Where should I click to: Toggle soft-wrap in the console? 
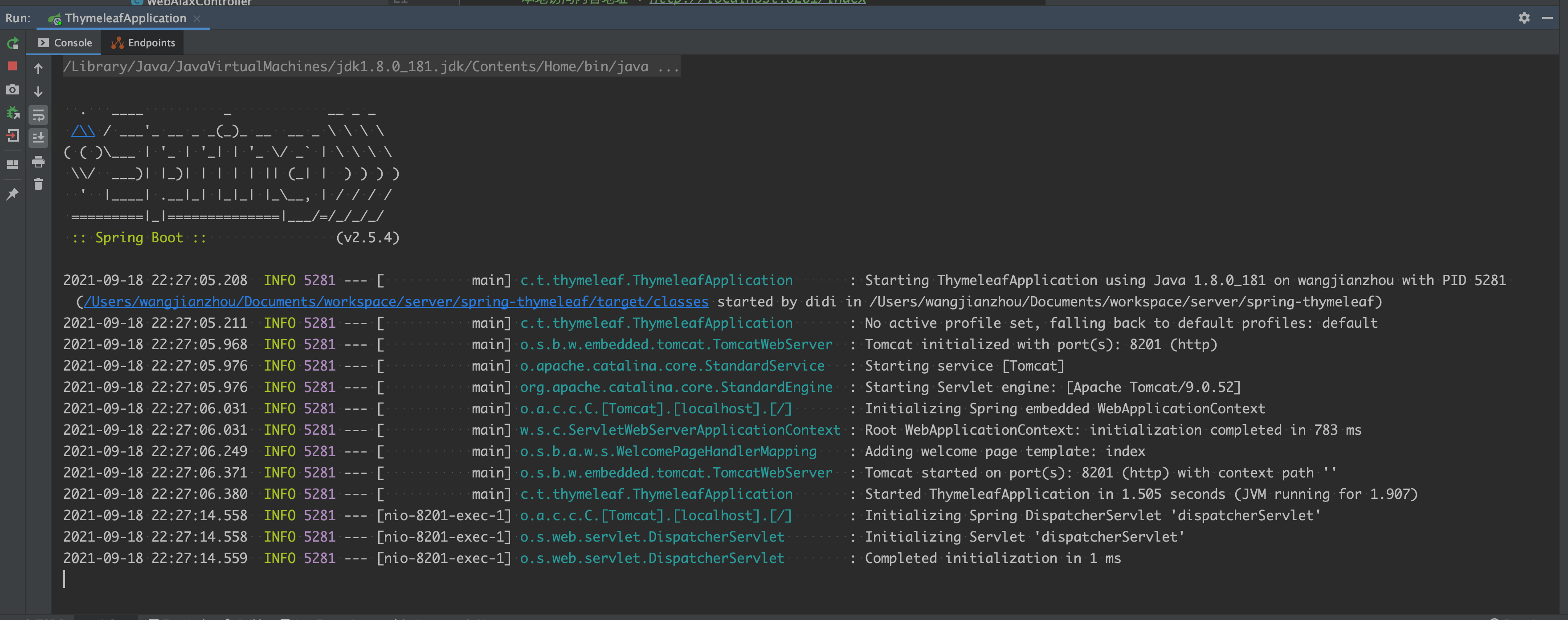pos(38,114)
